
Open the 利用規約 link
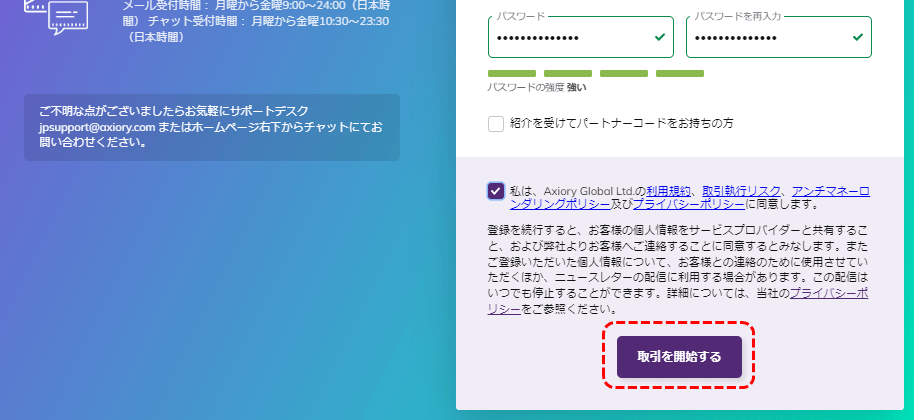coord(669,191)
